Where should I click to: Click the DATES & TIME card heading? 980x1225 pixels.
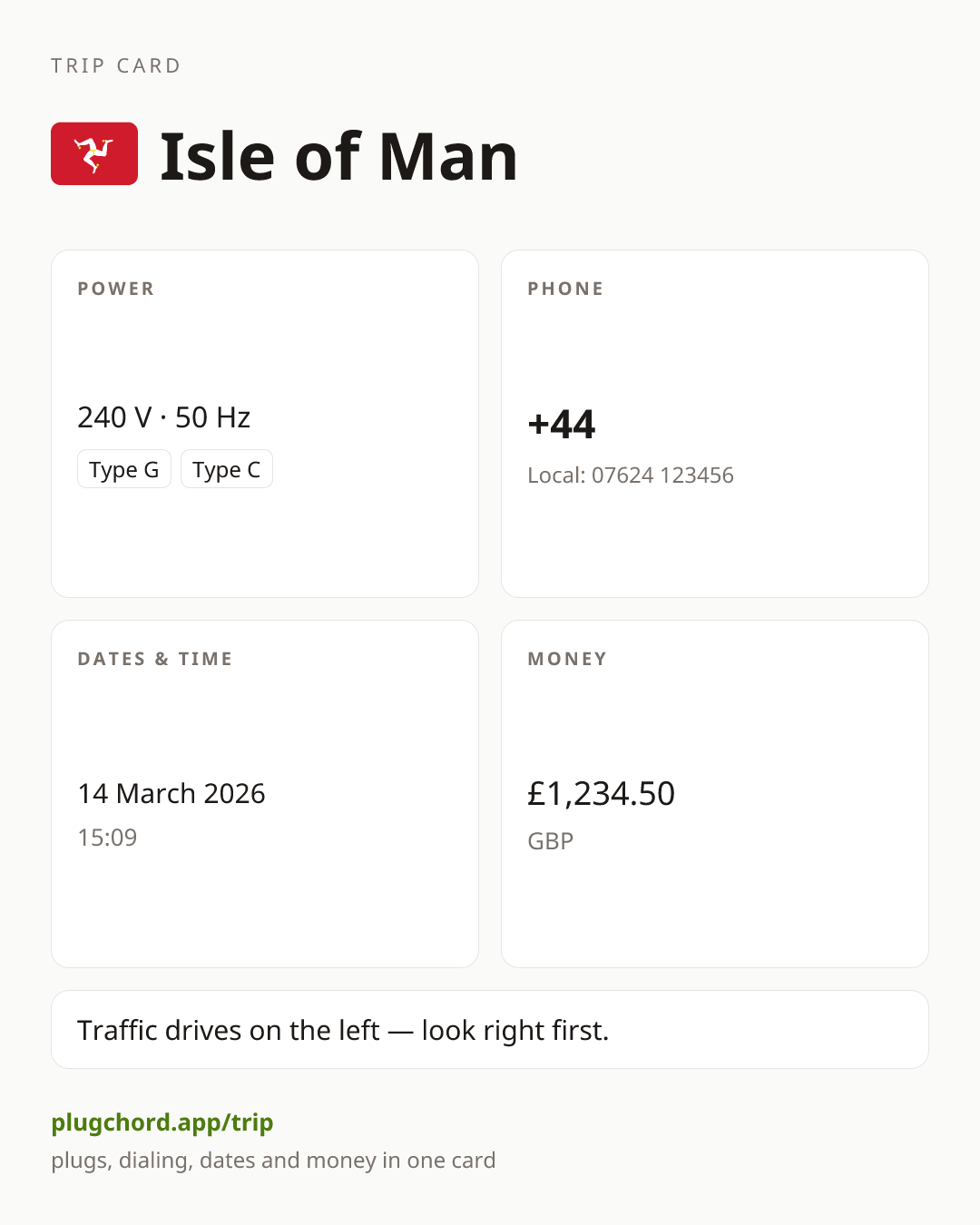155,659
